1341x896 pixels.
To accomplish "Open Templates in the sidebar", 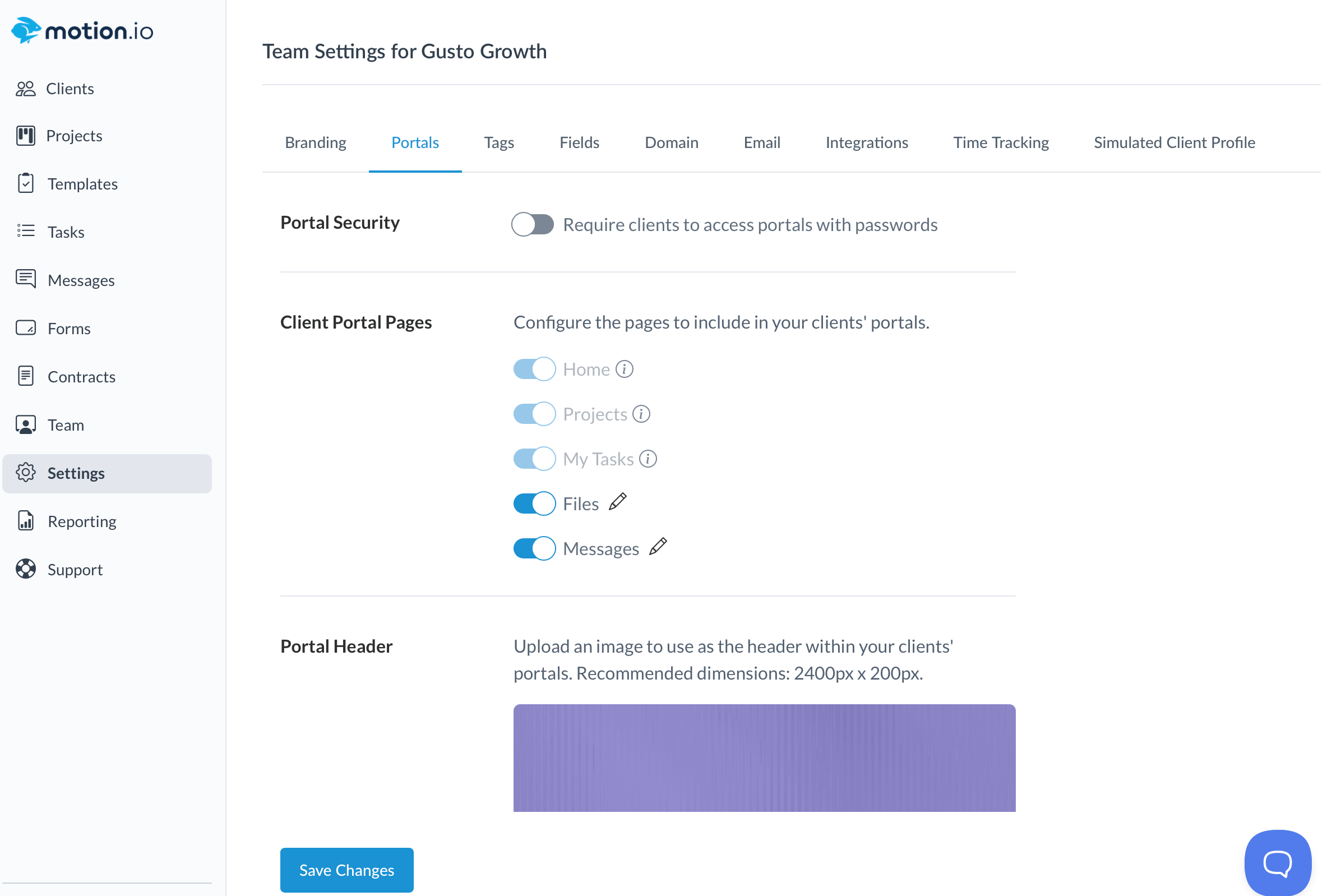I will pyautogui.click(x=82, y=184).
